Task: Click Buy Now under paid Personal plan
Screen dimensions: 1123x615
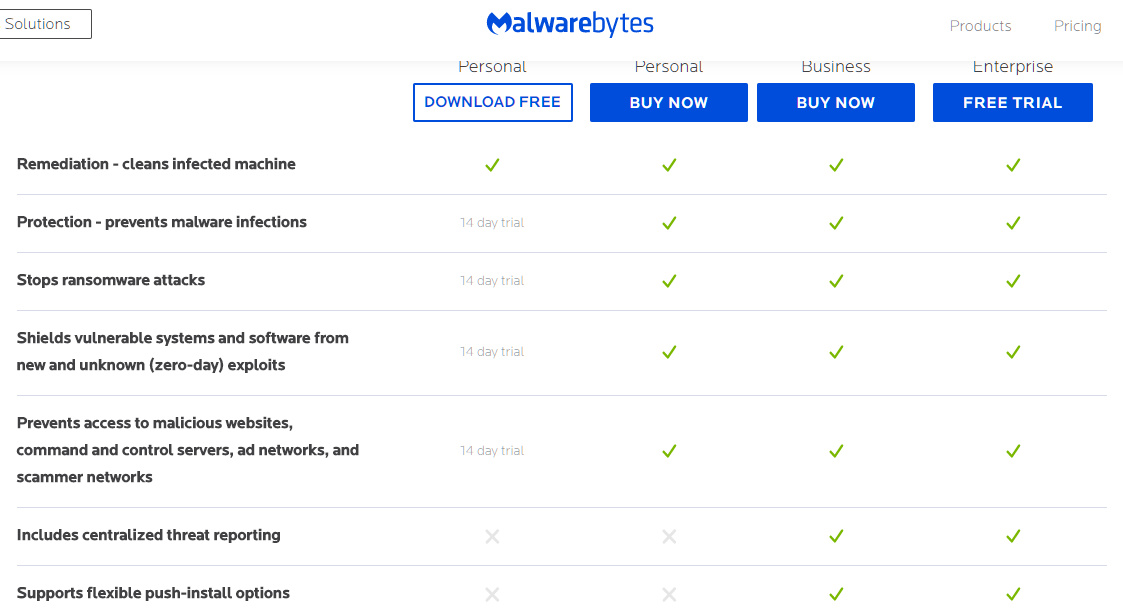Action: pyautogui.click(x=668, y=102)
